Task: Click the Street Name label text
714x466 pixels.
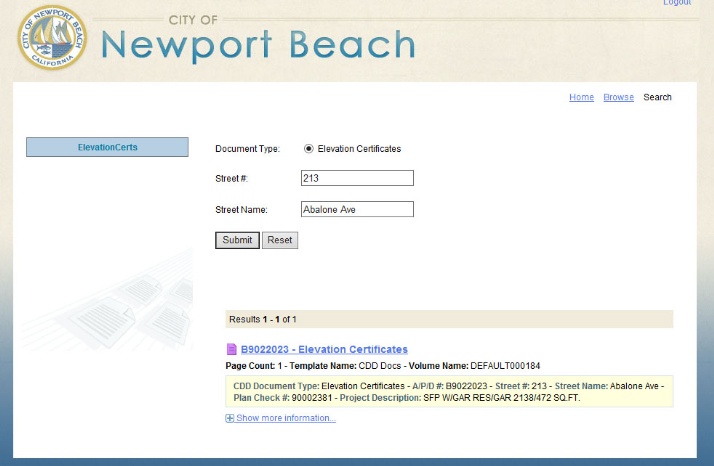Action: [x=241, y=210]
